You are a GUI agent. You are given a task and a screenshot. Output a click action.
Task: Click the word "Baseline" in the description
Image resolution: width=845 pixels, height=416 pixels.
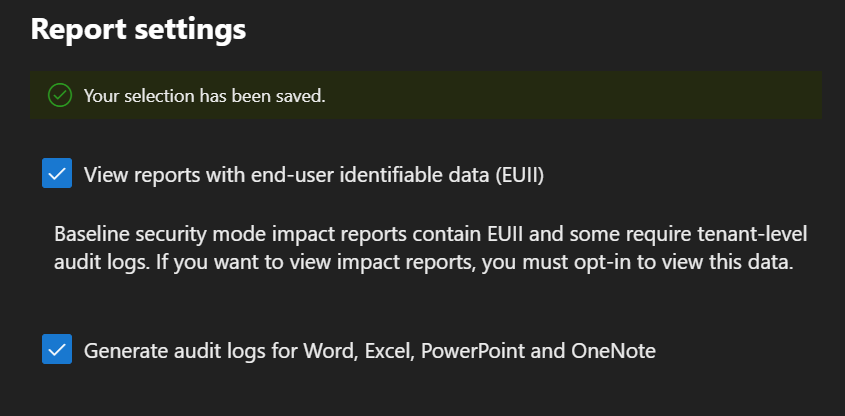88,234
